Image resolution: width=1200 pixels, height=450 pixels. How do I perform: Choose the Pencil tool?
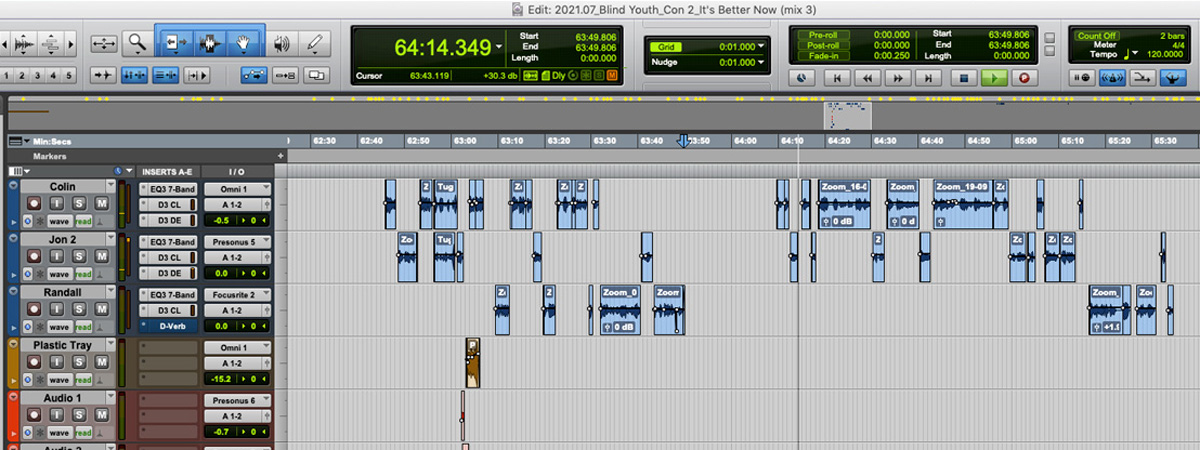point(314,43)
